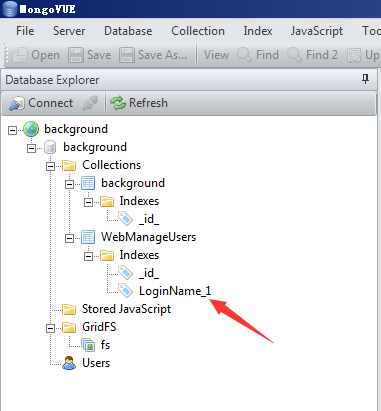Click the Users person icon
Viewport: 381px width, 411px height.
point(69,363)
